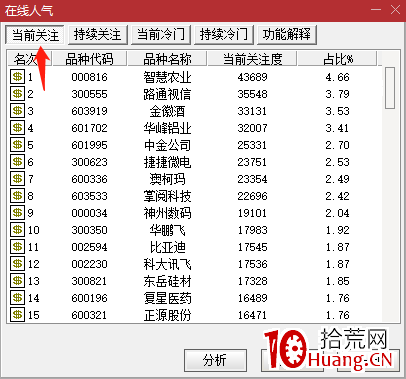The height and width of the screenshot is (379, 406).
Task: Sort by the 占比% column header
Action: [x=337, y=59]
